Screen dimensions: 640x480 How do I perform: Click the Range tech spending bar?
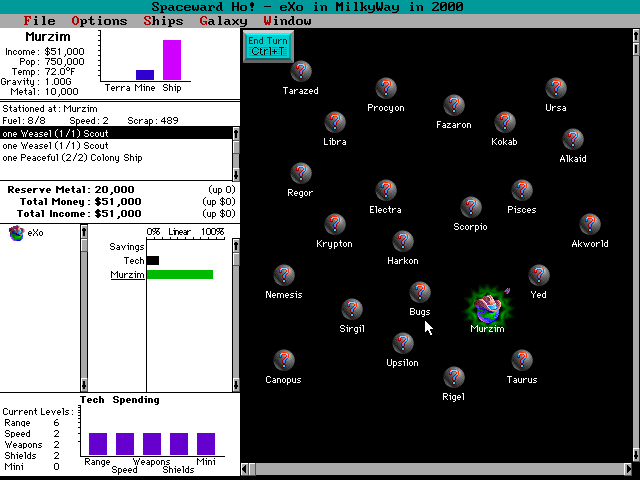coord(98,444)
